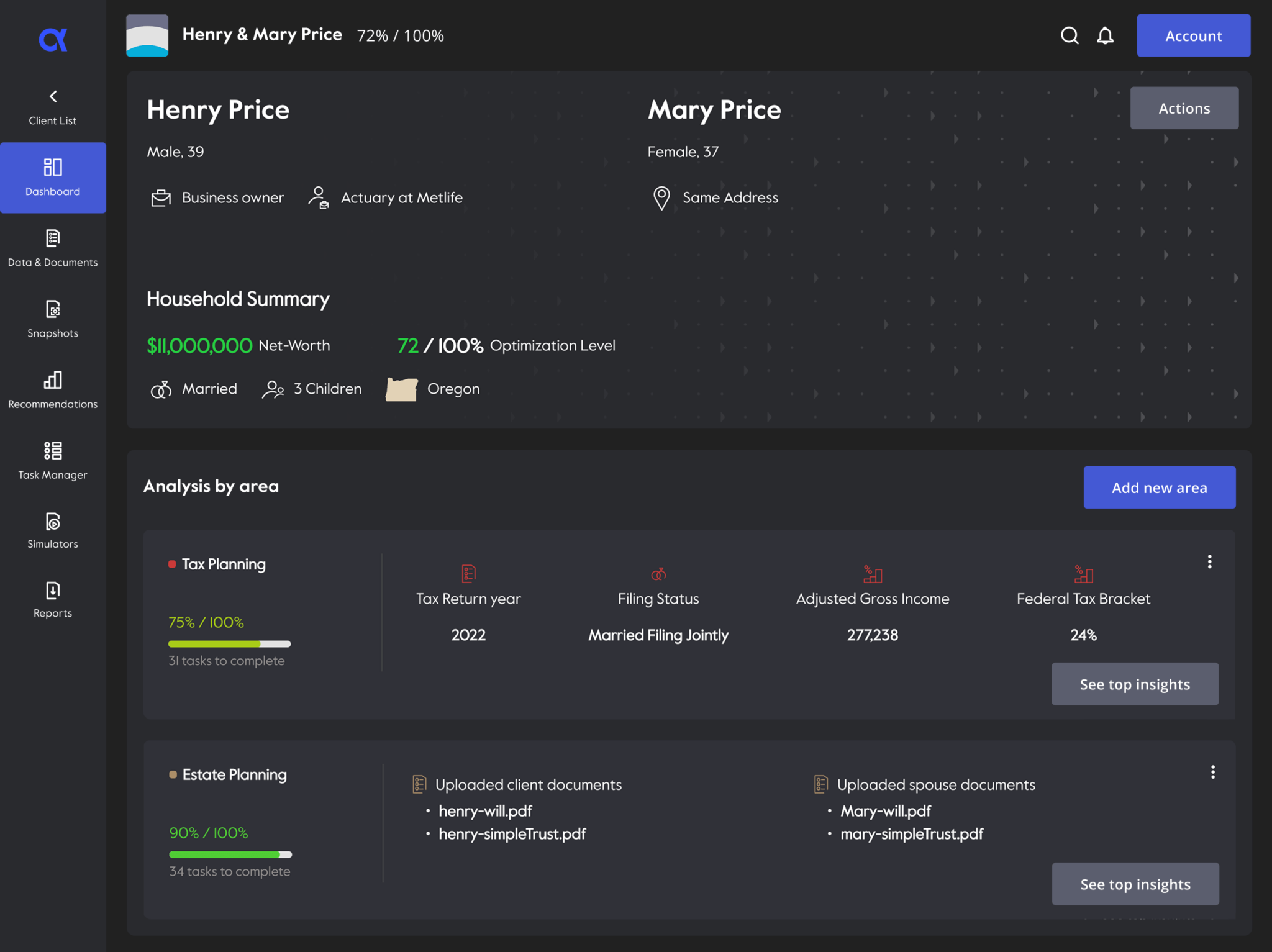Image resolution: width=1272 pixels, height=952 pixels.
Task: Go to the Client List section
Action: [x=52, y=109]
